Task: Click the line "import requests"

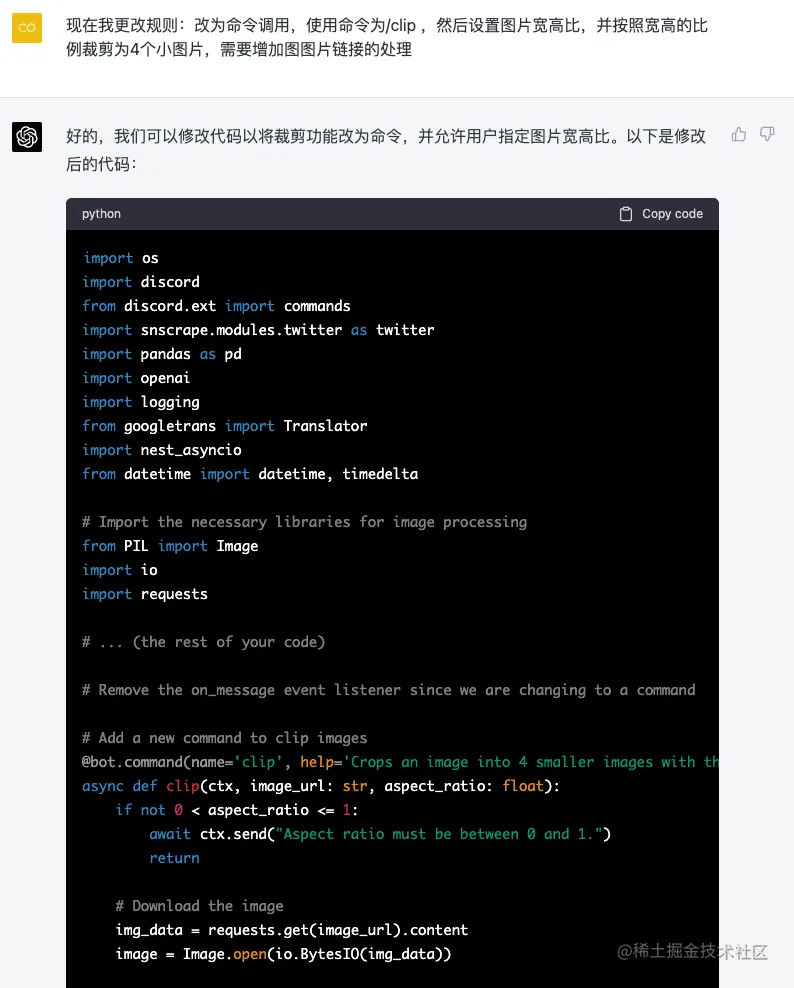Action: click(145, 594)
